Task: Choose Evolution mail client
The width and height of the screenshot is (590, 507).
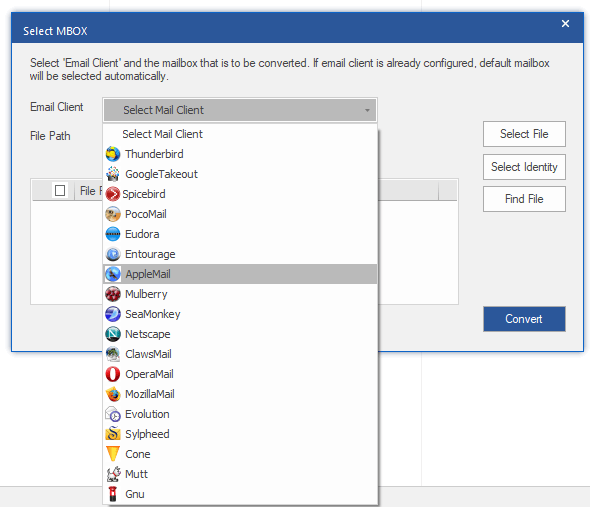Action: point(240,414)
